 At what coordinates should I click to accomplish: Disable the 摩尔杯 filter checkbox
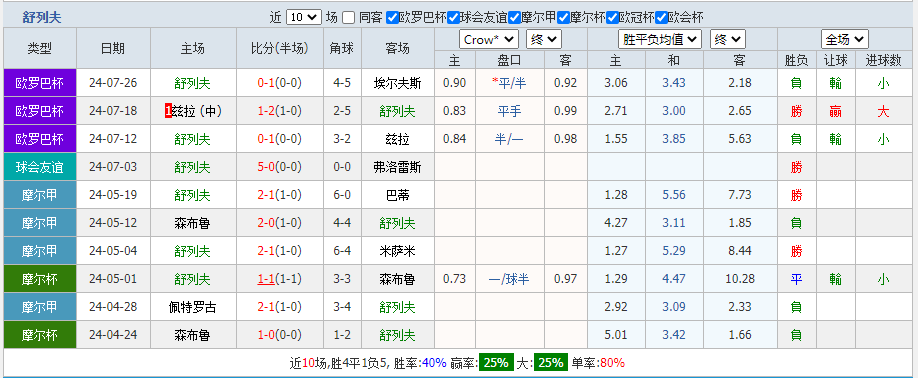[x=564, y=18]
